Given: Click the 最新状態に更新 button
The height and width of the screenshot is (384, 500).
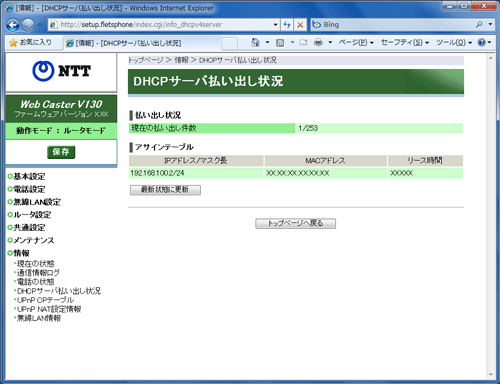Looking at the screenshot, I should 165,190.
